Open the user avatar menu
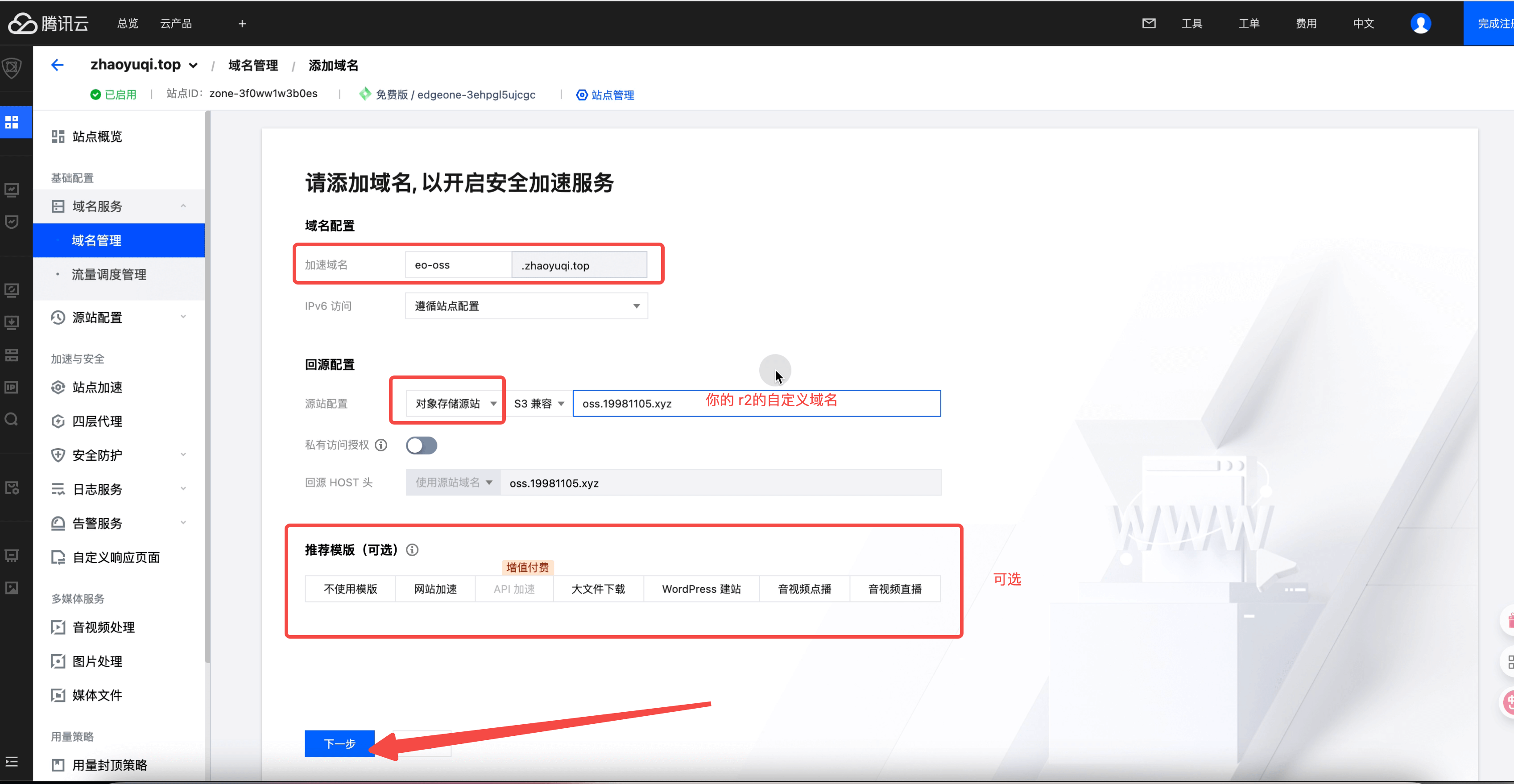The height and width of the screenshot is (784, 1514). point(1420,24)
